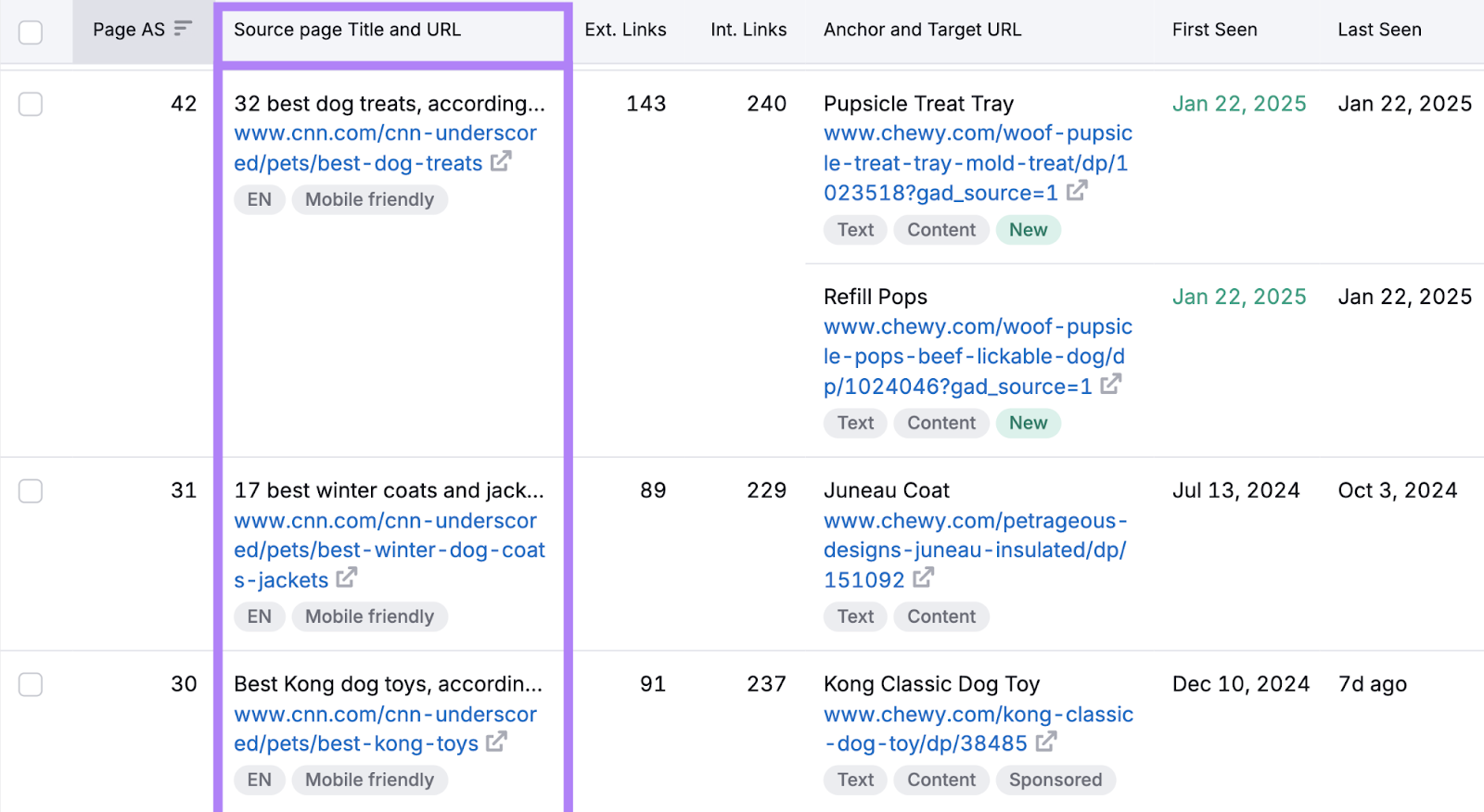Click the external link icon beside winter-dog-coats URL

pyautogui.click(x=346, y=578)
